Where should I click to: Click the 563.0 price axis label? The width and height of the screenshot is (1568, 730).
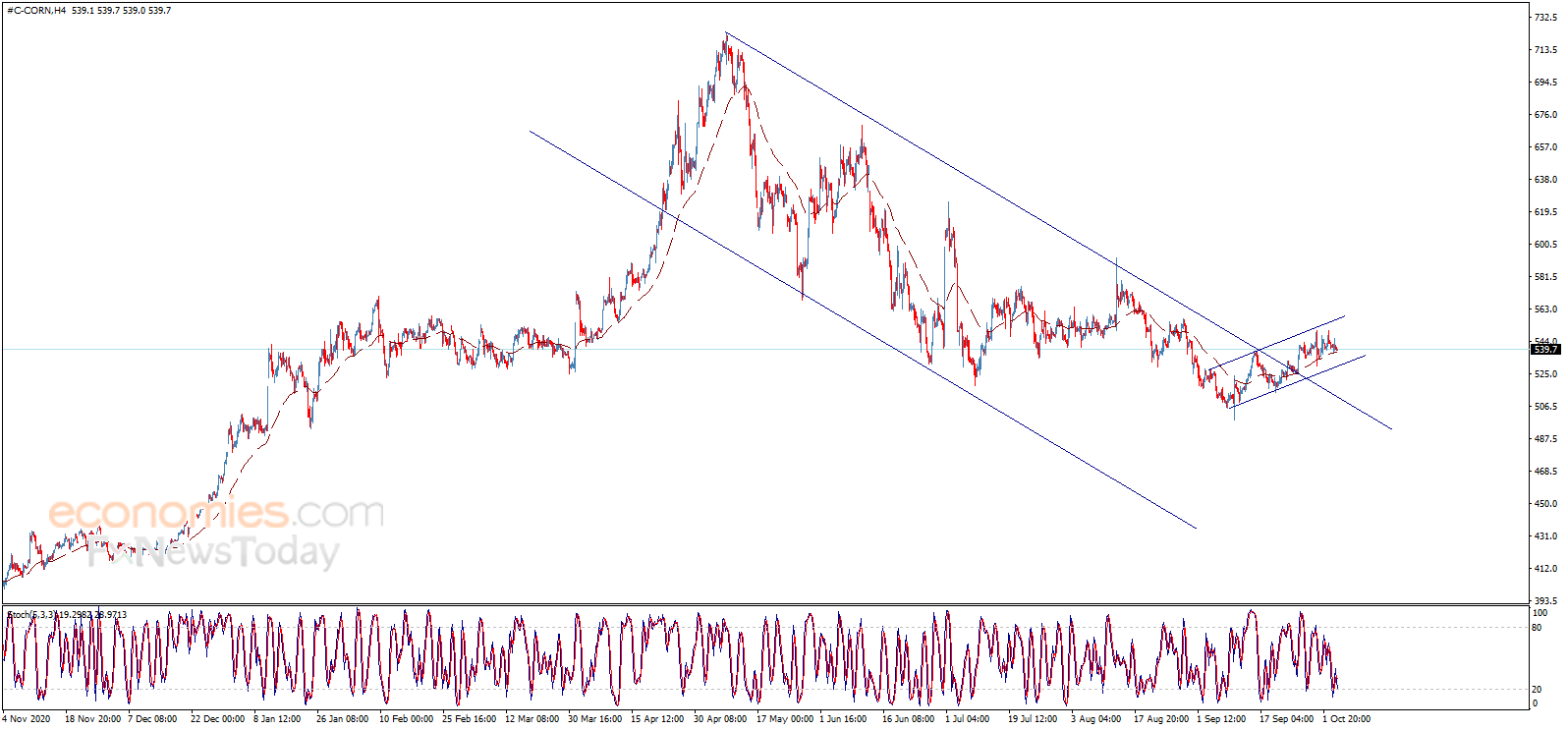(x=1545, y=309)
